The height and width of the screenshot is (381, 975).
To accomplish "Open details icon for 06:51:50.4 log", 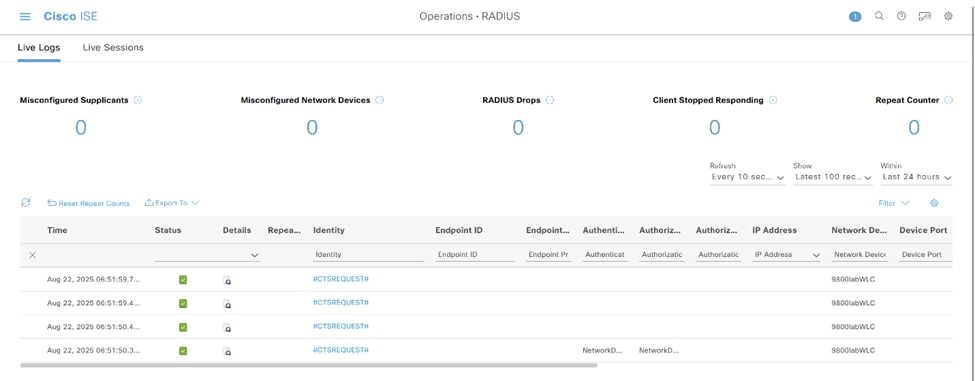I will tap(227, 328).
